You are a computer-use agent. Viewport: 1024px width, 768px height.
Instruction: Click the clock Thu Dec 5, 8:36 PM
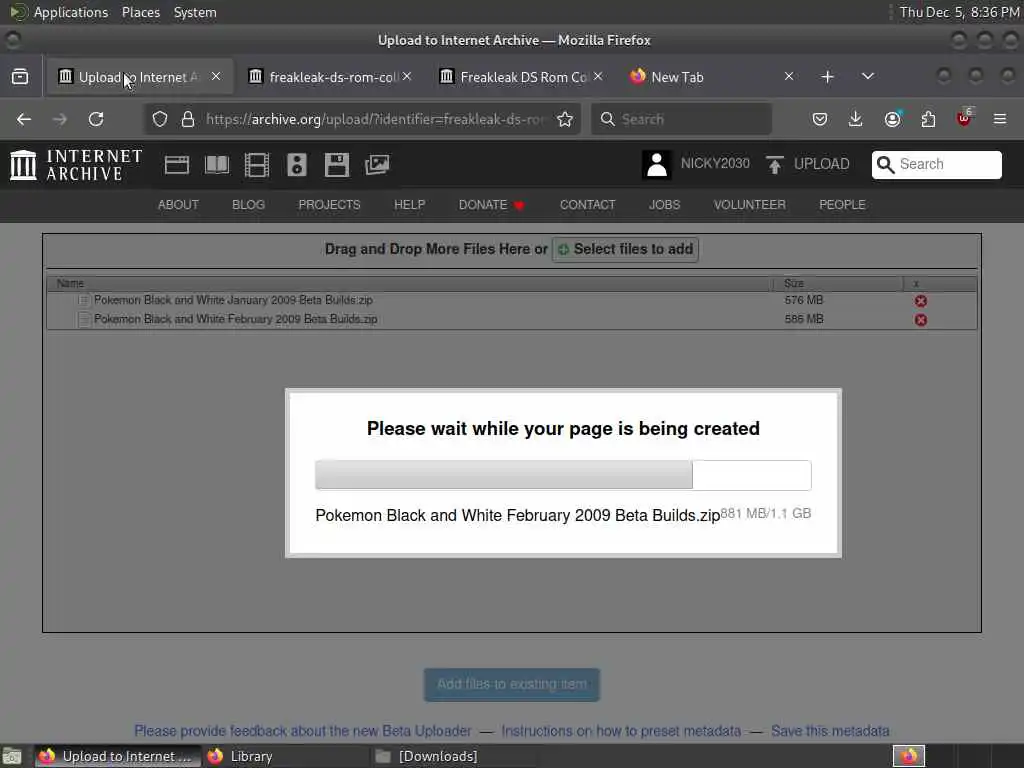(x=959, y=12)
